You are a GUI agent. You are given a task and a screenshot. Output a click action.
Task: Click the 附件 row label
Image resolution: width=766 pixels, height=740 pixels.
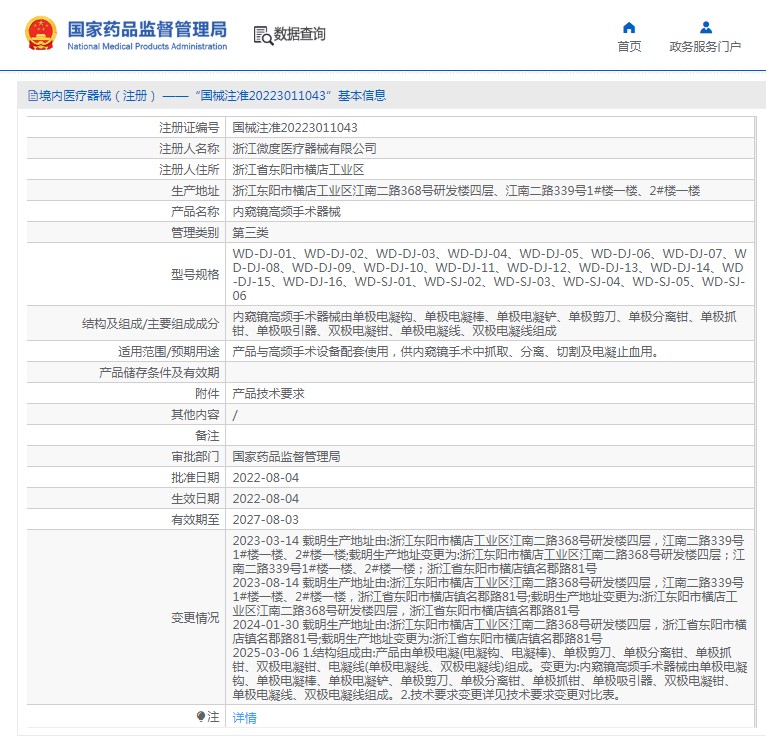(207, 394)
